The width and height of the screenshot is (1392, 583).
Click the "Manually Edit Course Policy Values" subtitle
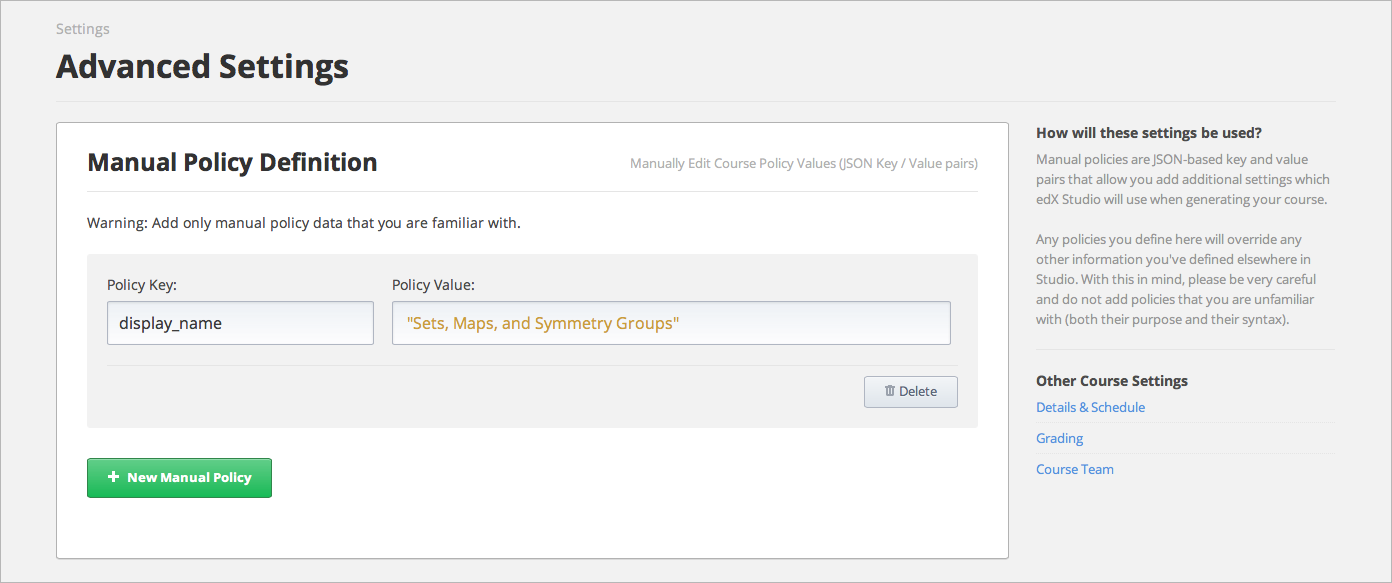pyautogui.click(x=803, y=163)
